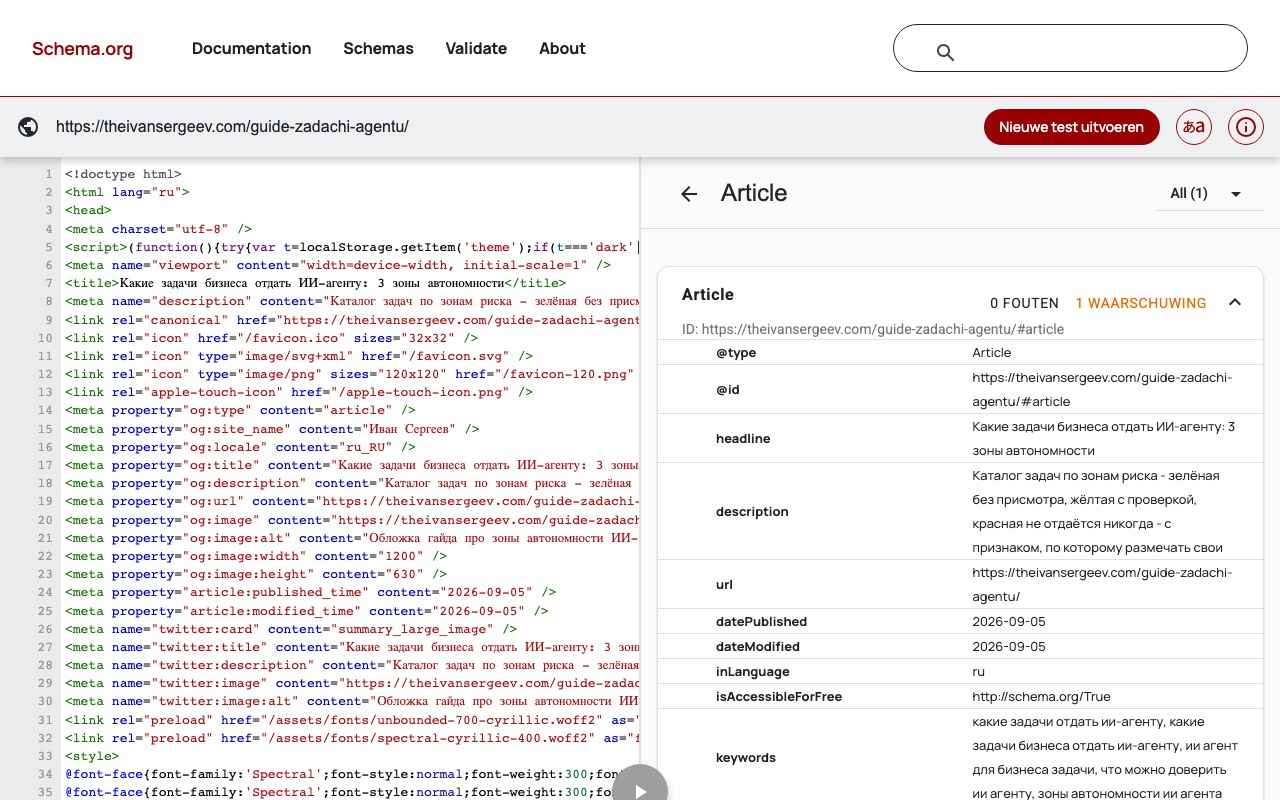Select the tested URL text

[232, 127]
